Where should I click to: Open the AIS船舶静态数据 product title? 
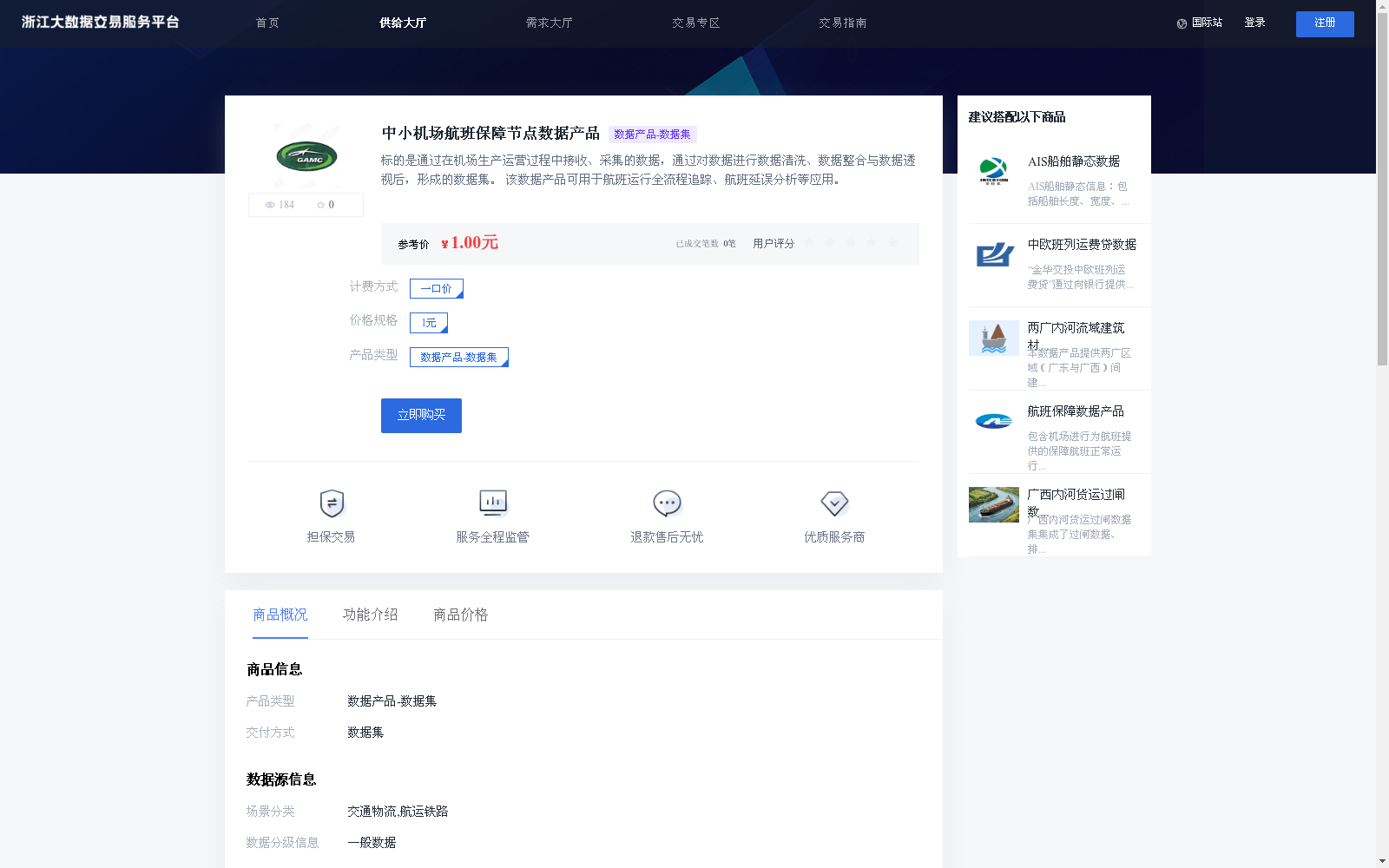coord(1074,161)
